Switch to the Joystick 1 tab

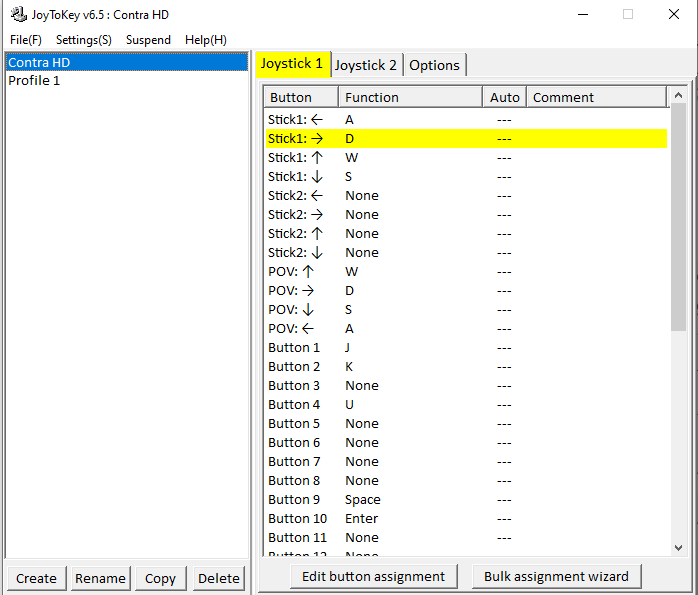(x=292, y=64)
